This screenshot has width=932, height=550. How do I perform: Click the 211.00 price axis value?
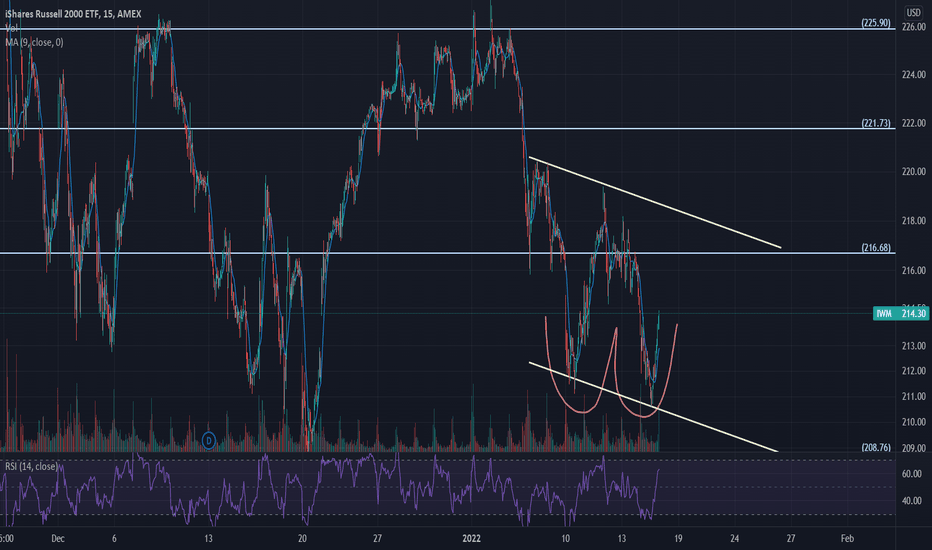click(x=914, y=396)
